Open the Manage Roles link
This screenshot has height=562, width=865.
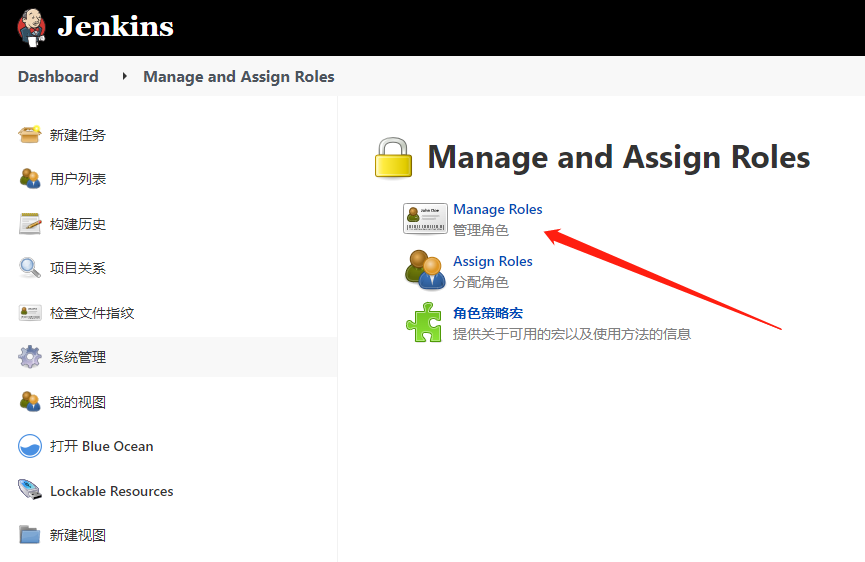click(x=498, y=209)
